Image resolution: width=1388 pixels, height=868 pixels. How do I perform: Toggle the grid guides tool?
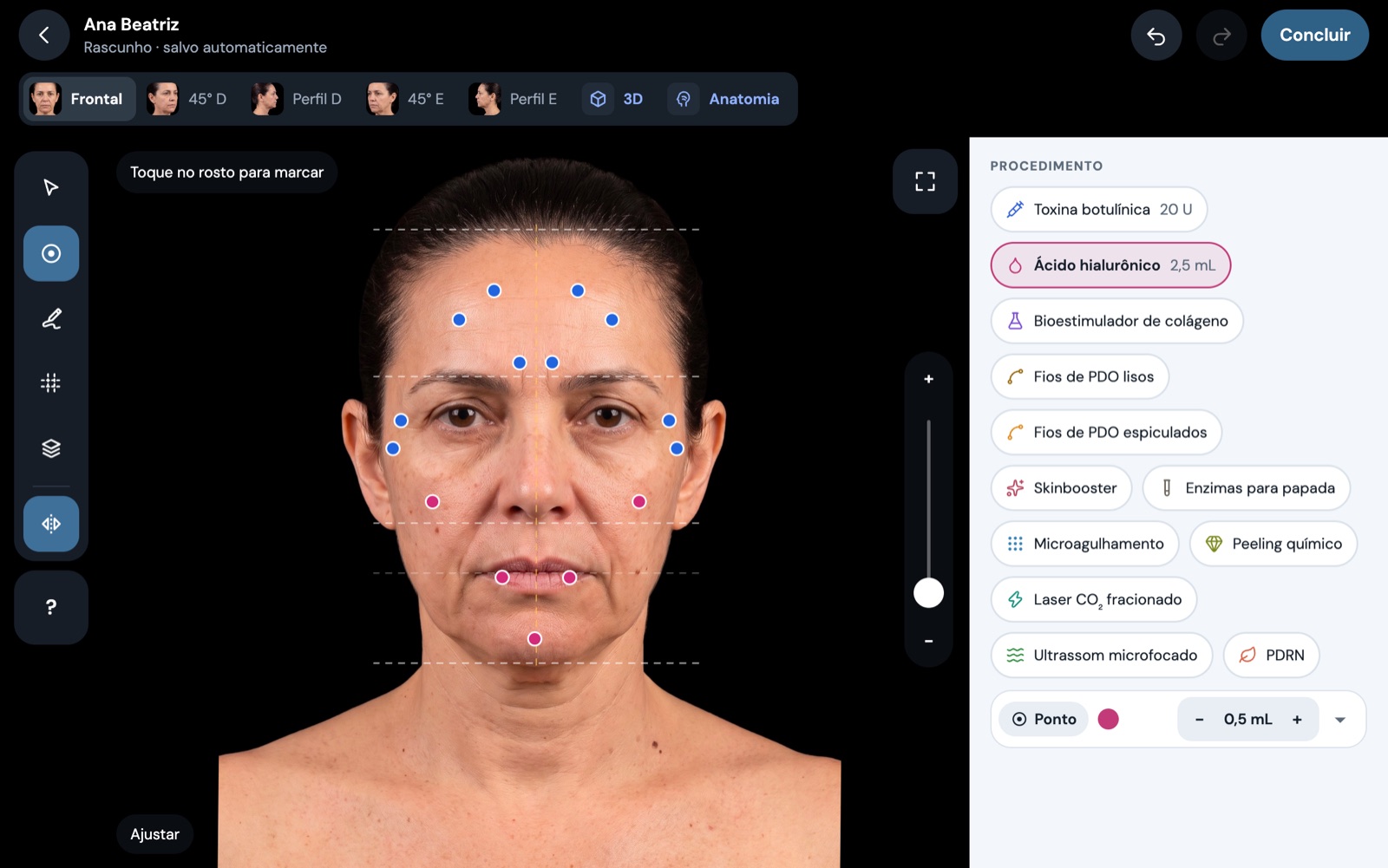pyautogui.click(x=51, y=382)
